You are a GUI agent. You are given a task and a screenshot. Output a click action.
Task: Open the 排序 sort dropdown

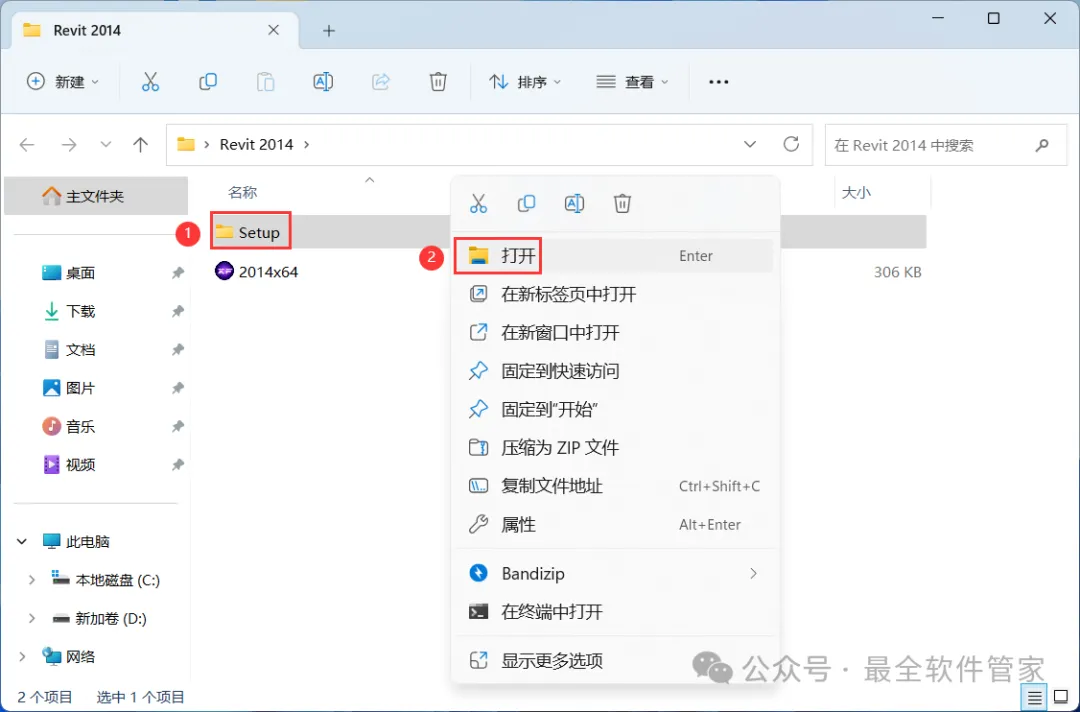coord(526,82)
